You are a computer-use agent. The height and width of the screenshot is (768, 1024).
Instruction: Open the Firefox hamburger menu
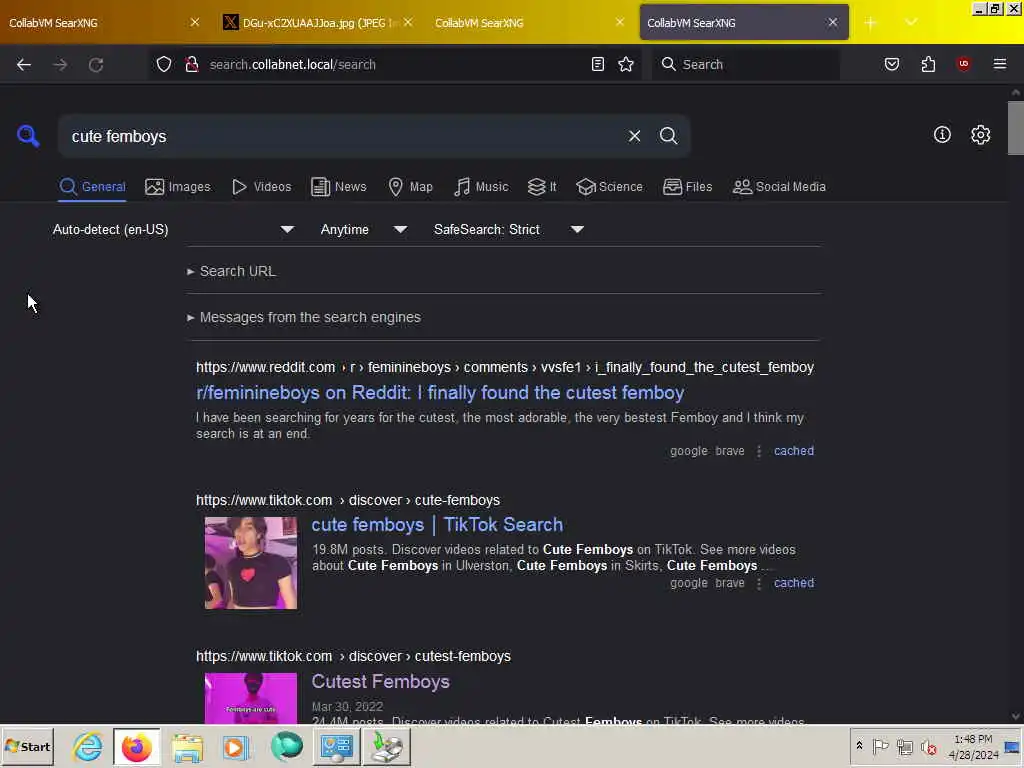point(1000,64)
